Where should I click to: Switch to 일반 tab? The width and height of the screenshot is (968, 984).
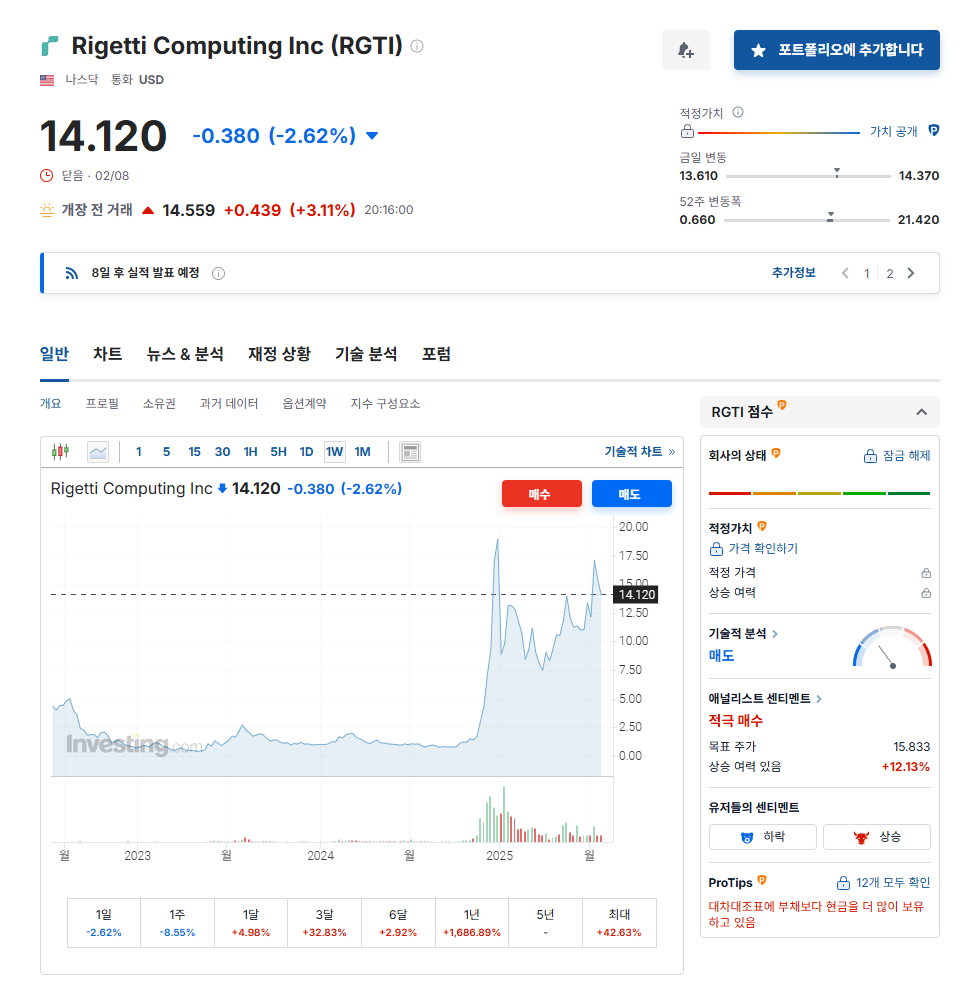[55, 354]
